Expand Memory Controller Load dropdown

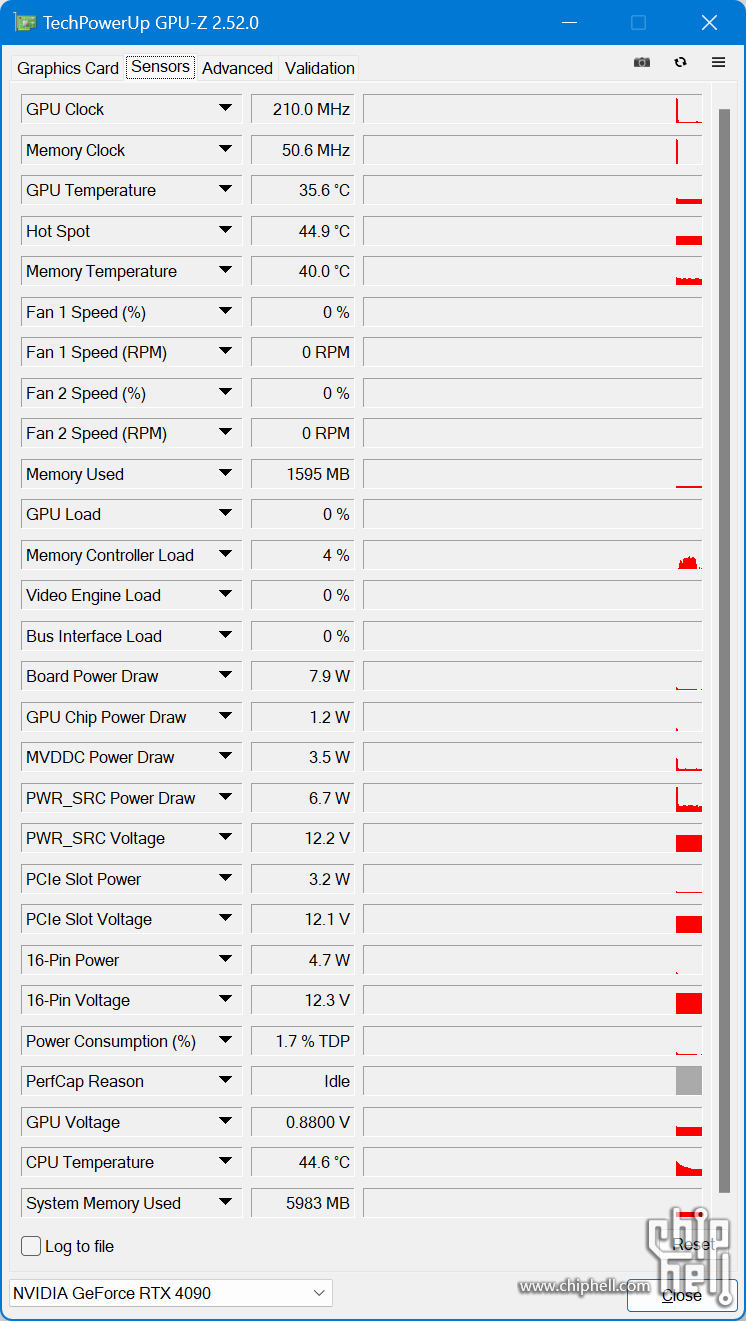coord(225,555)
